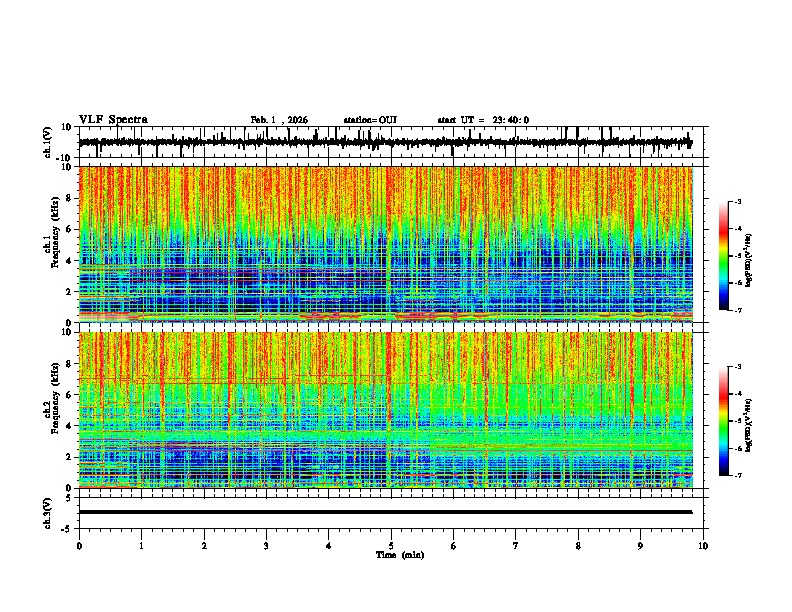The image size is (792, 612).
Task: Click the time axis tick label "7"
Action: [x=516, y=546]
